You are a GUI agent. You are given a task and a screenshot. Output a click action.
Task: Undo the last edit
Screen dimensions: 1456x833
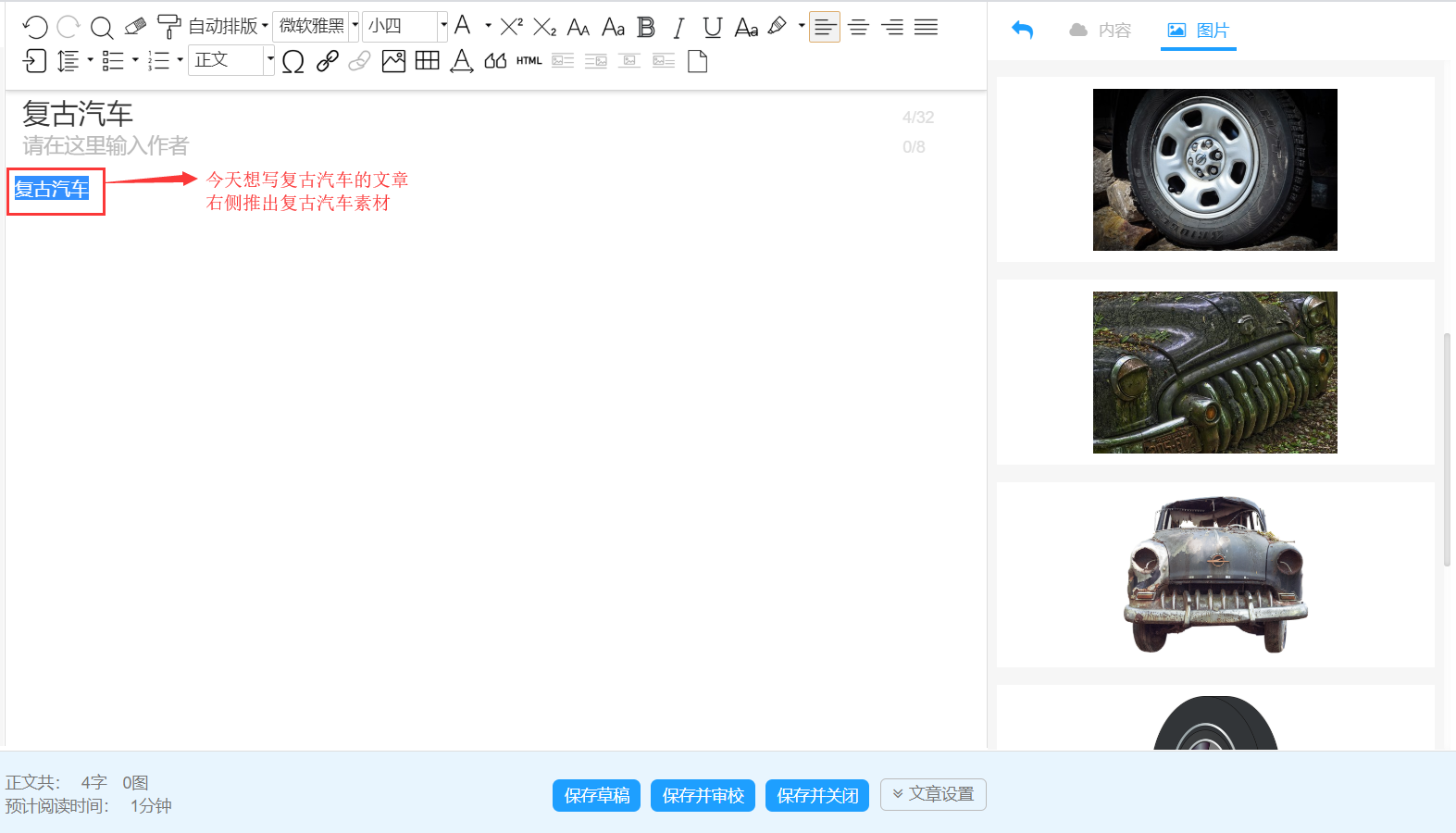tap(34, 27)
